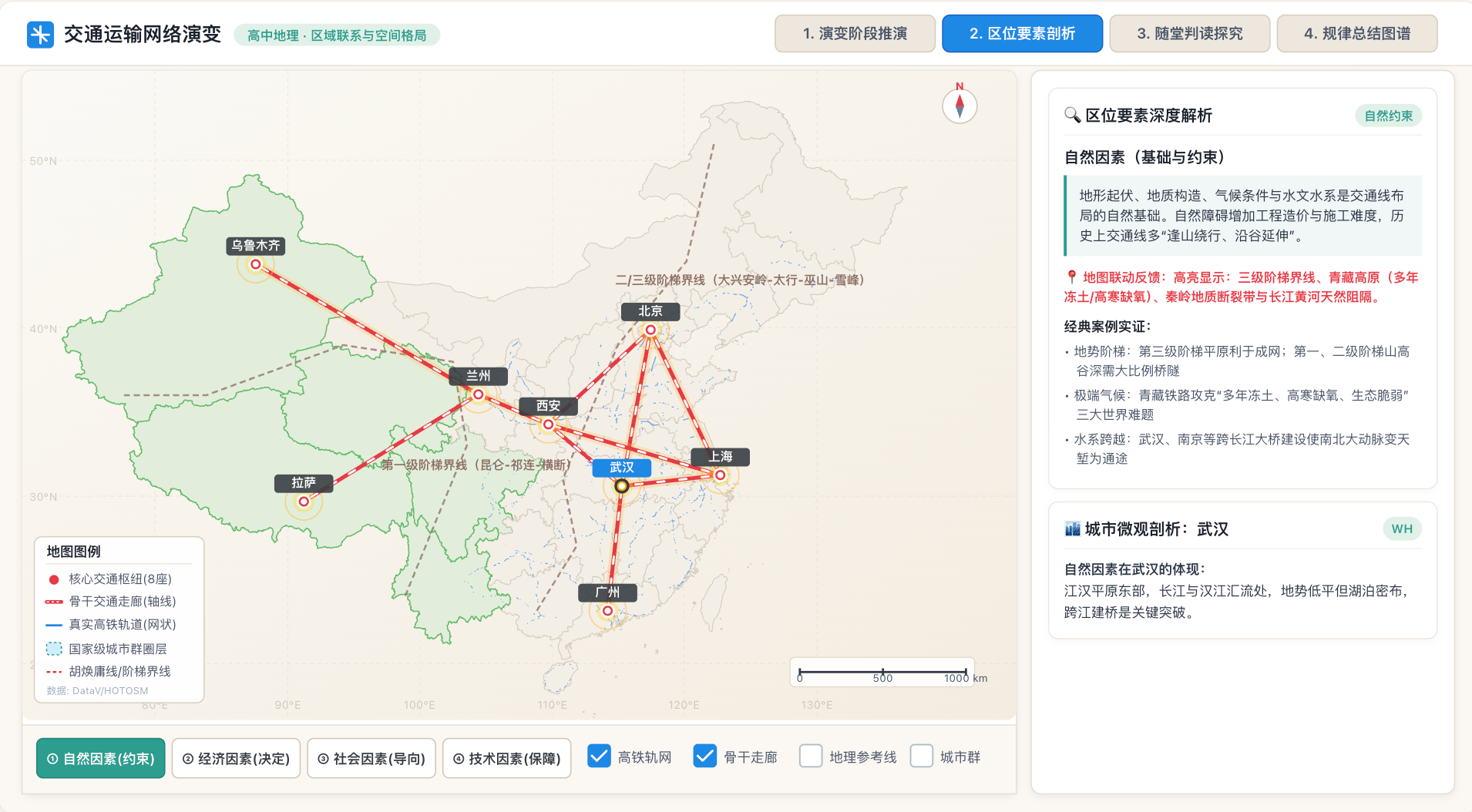Click the 上海 city label
The height and width of the screenshot is (812, 1472).
coord(720,457)
